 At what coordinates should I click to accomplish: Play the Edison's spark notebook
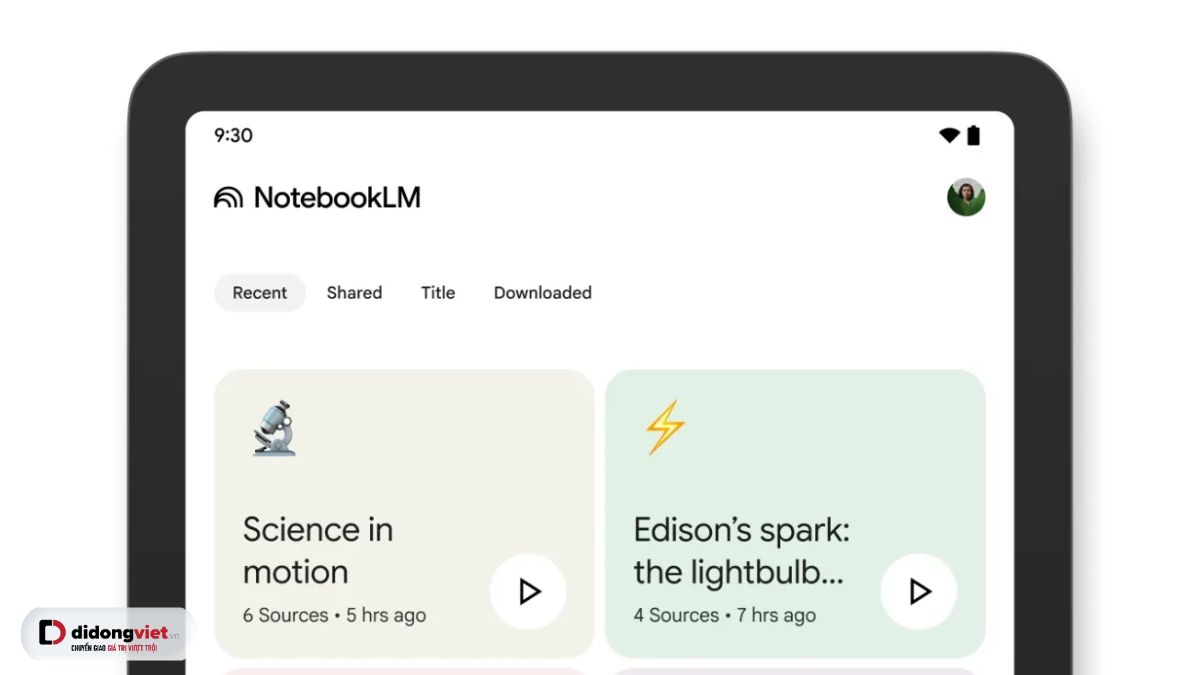tap(918, 591)
